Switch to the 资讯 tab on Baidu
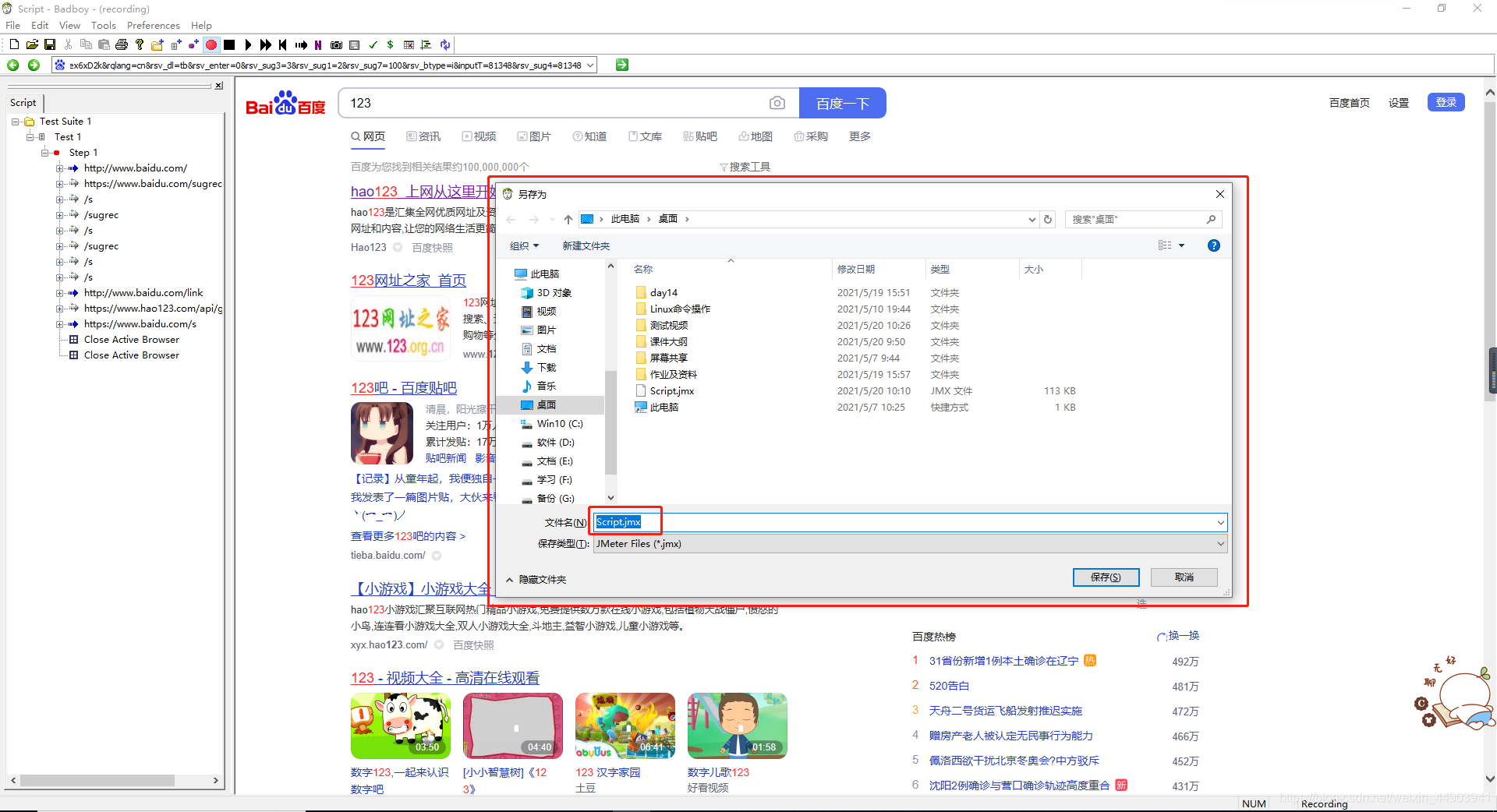The width and height of the screenshot is (1497, 812). pos(423,136)
